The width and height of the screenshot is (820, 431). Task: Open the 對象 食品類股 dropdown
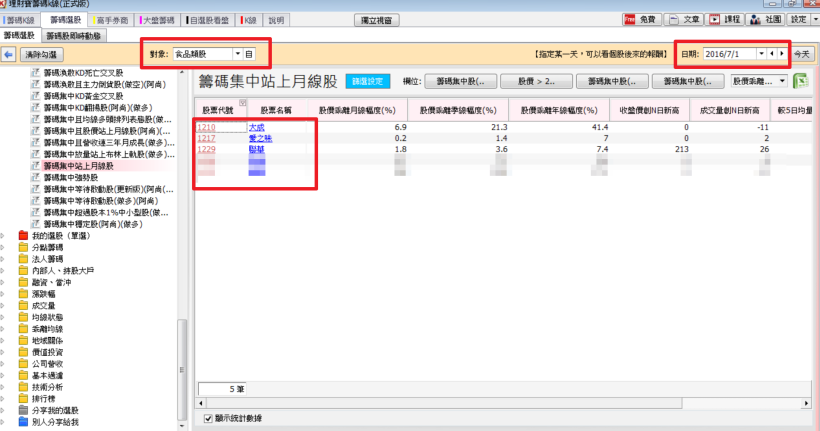pos(237,54)
